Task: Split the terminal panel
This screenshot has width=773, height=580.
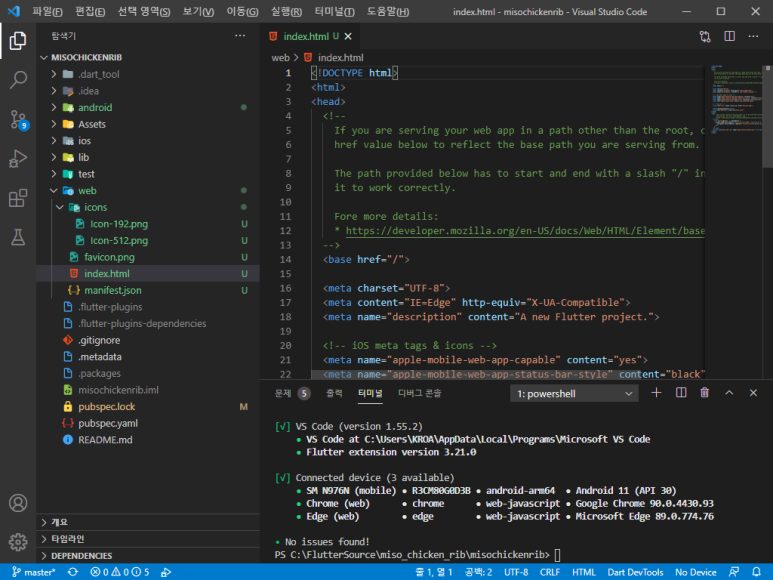Action: click(x=681, y=393)
